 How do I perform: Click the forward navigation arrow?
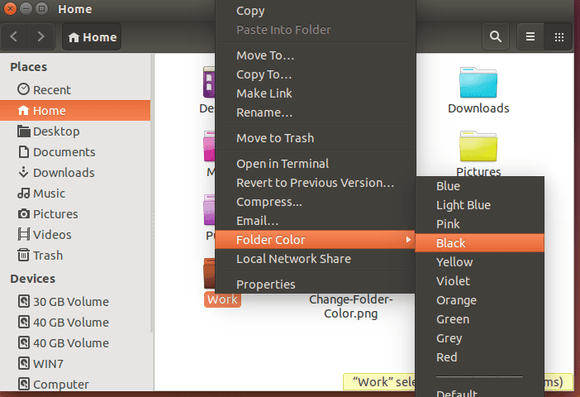41,37
